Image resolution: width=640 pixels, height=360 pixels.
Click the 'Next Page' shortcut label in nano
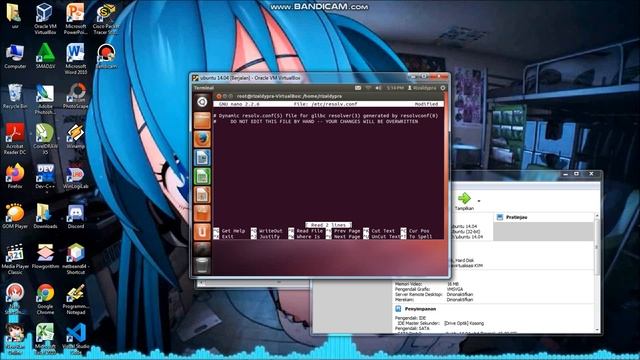click(347, 237)
